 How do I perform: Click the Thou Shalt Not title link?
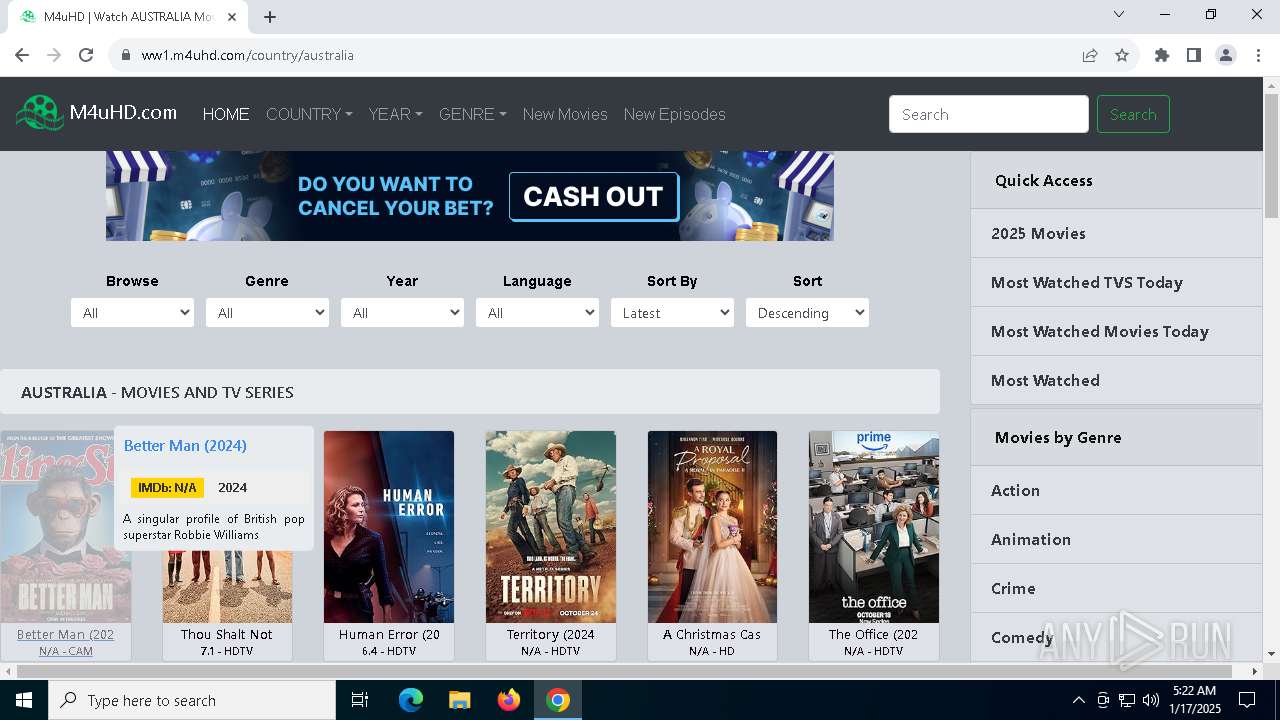[x=227, y=634]
